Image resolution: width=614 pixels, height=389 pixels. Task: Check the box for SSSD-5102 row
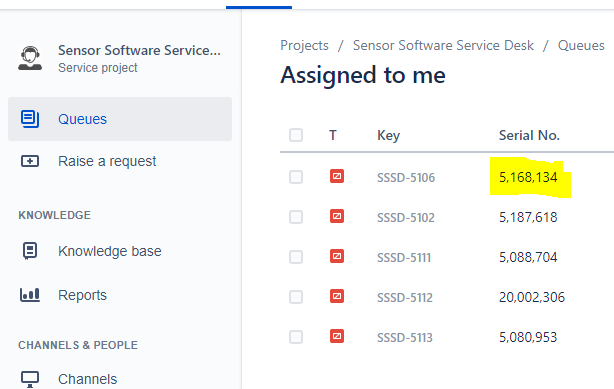296,217
